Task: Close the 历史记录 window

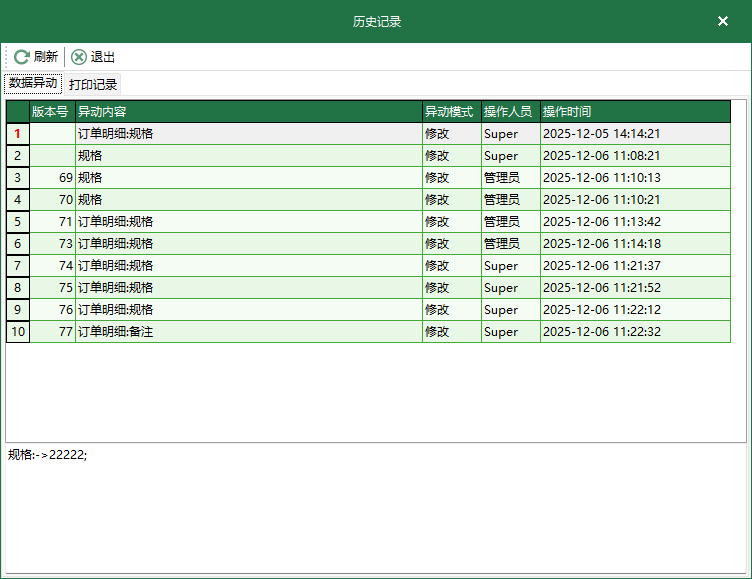Action: 723,21
